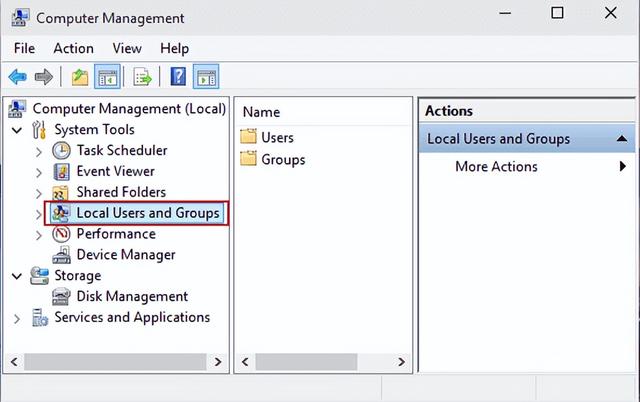This screenshot has height=402, width=640.
Task: Click the Computer Management title bar icon
Action: point(20,18)
